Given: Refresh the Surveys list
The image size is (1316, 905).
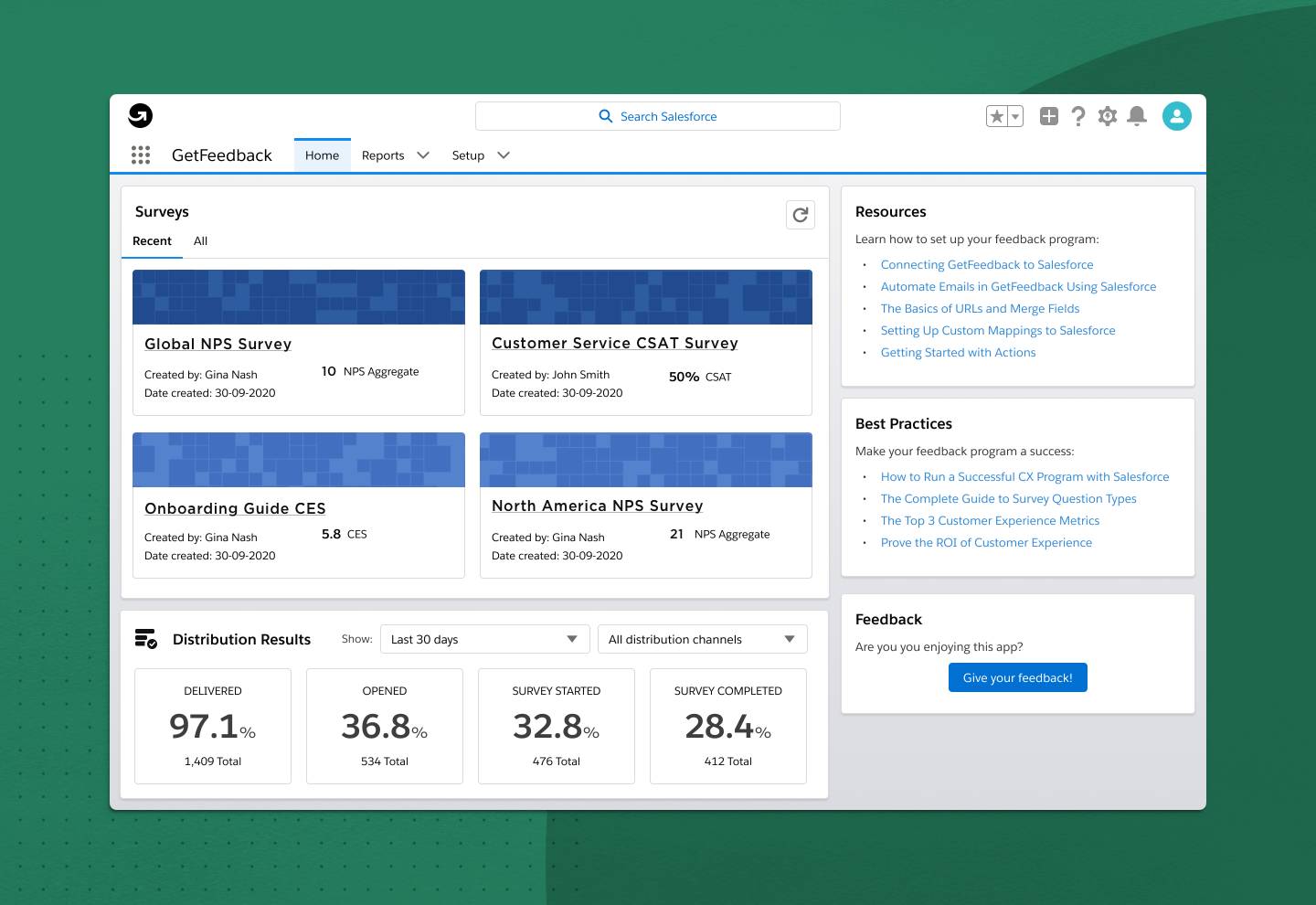Looking at the screenshot, I should pos(801,215).
